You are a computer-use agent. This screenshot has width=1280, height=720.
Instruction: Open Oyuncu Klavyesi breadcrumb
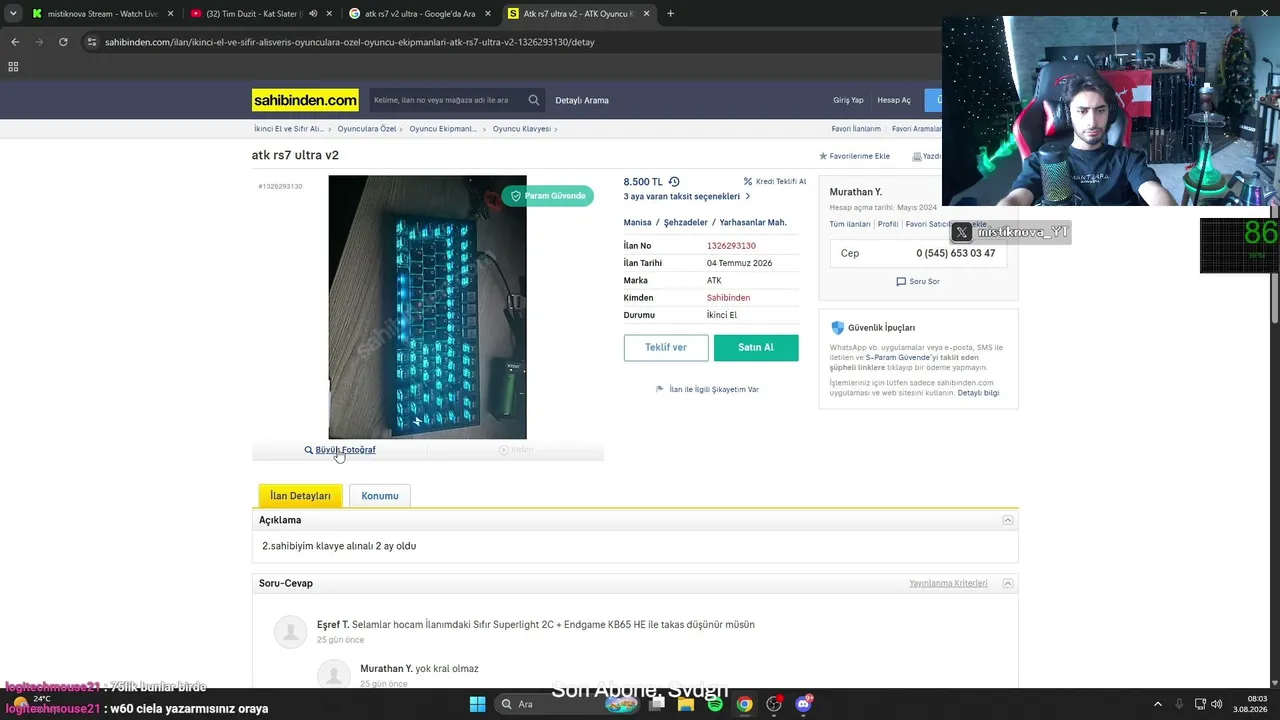522,129
